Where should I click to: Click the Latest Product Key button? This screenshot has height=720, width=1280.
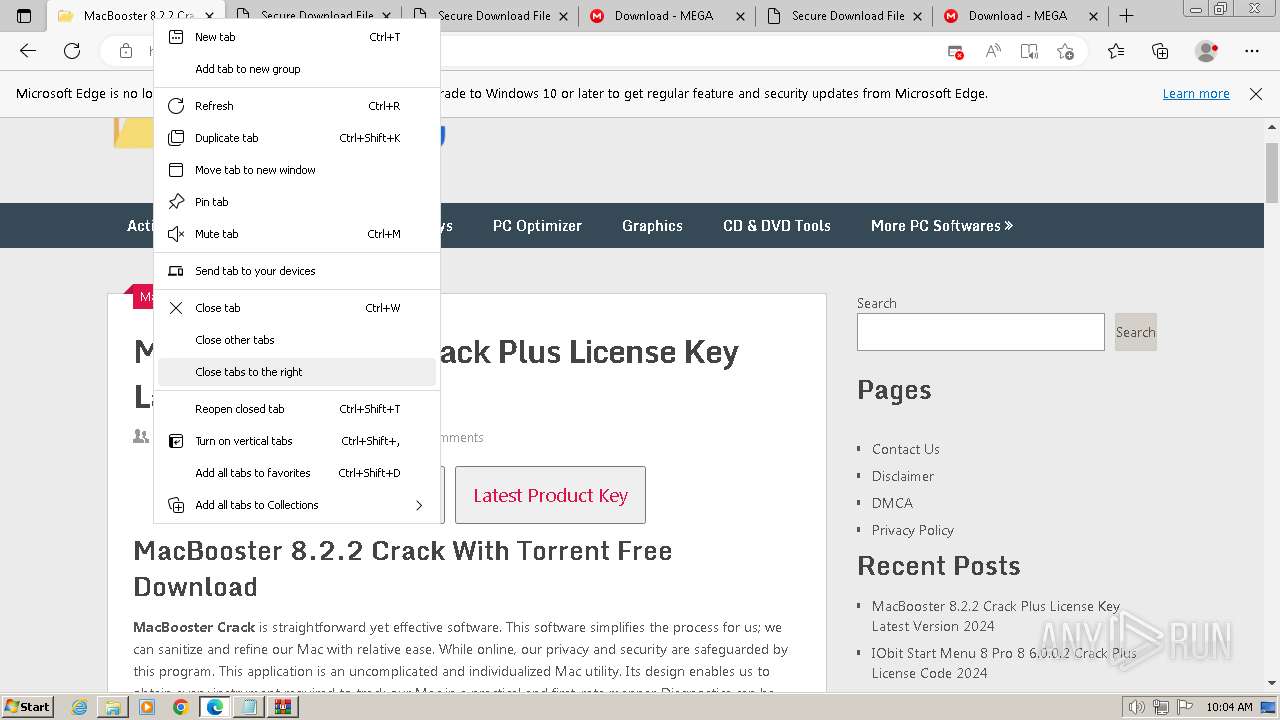coord(550,495)
